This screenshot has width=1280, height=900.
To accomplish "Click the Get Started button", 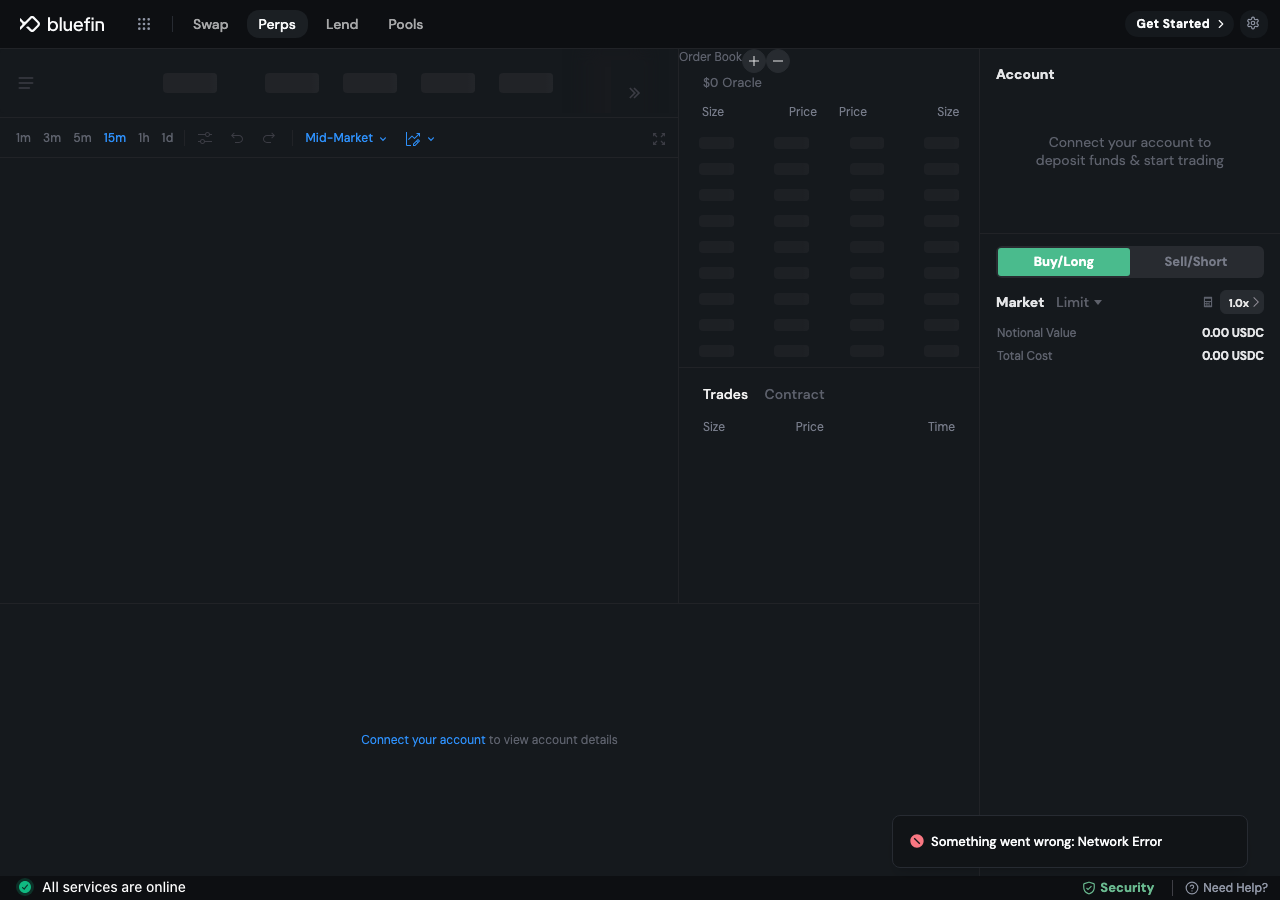I will pos(1179,24).
